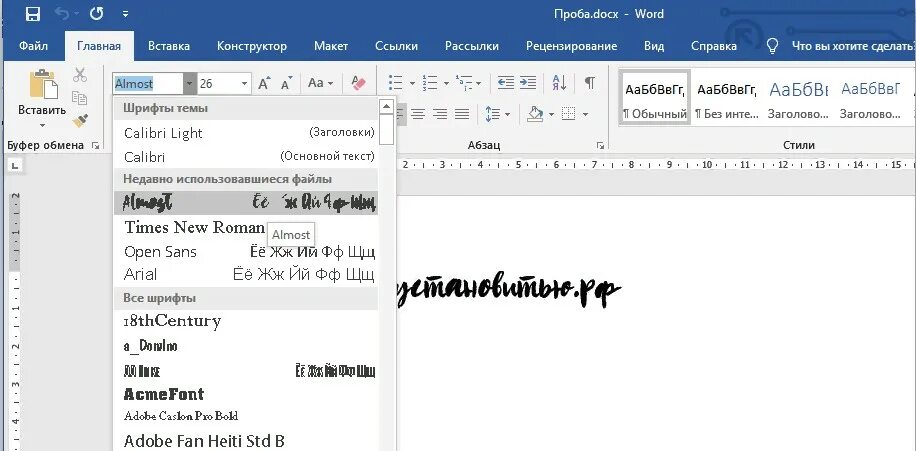Click the lightbulb Tell Me icon

click(x=772, y=46)
